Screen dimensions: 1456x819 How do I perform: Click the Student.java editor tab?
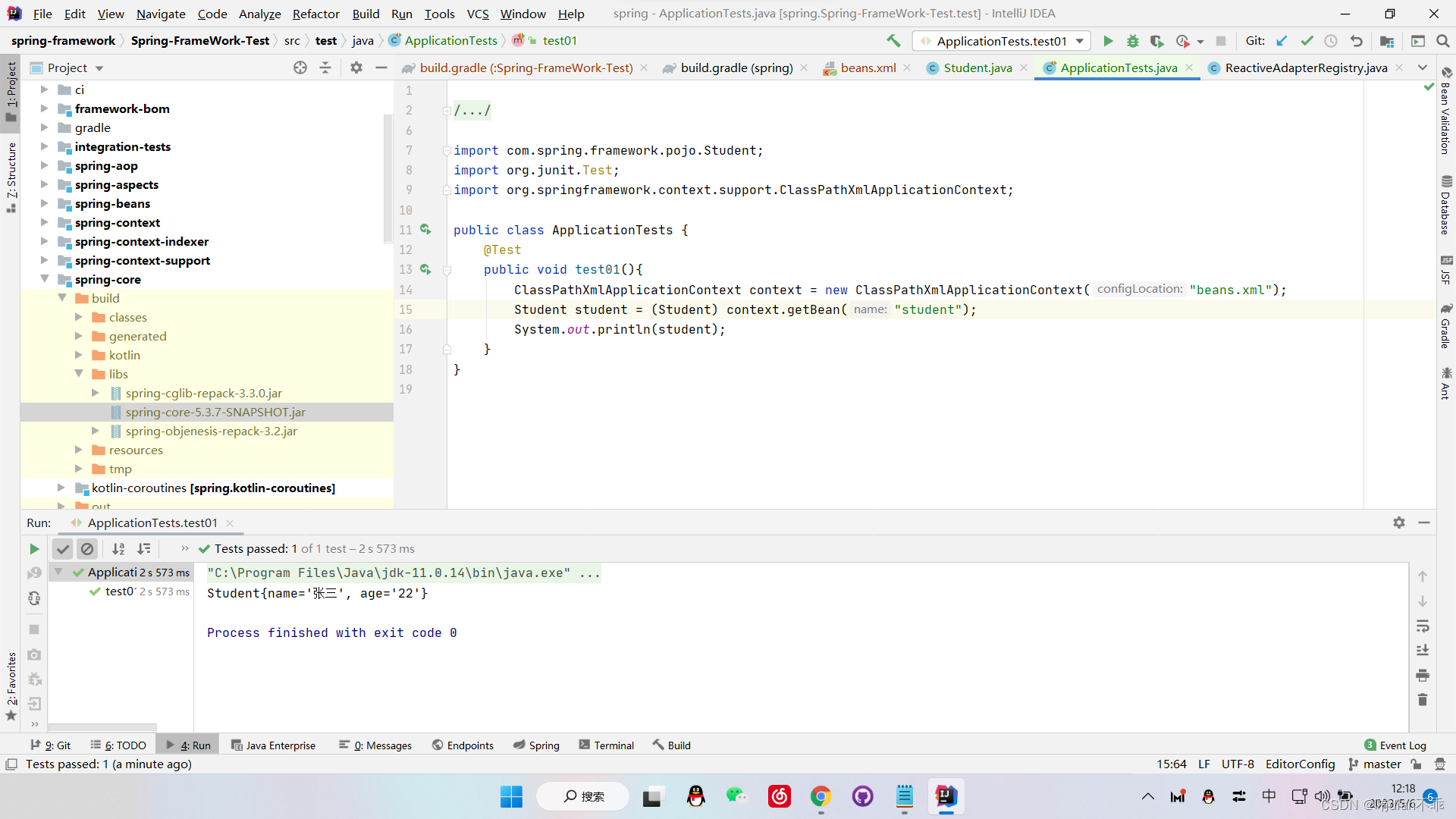point(977,67)
